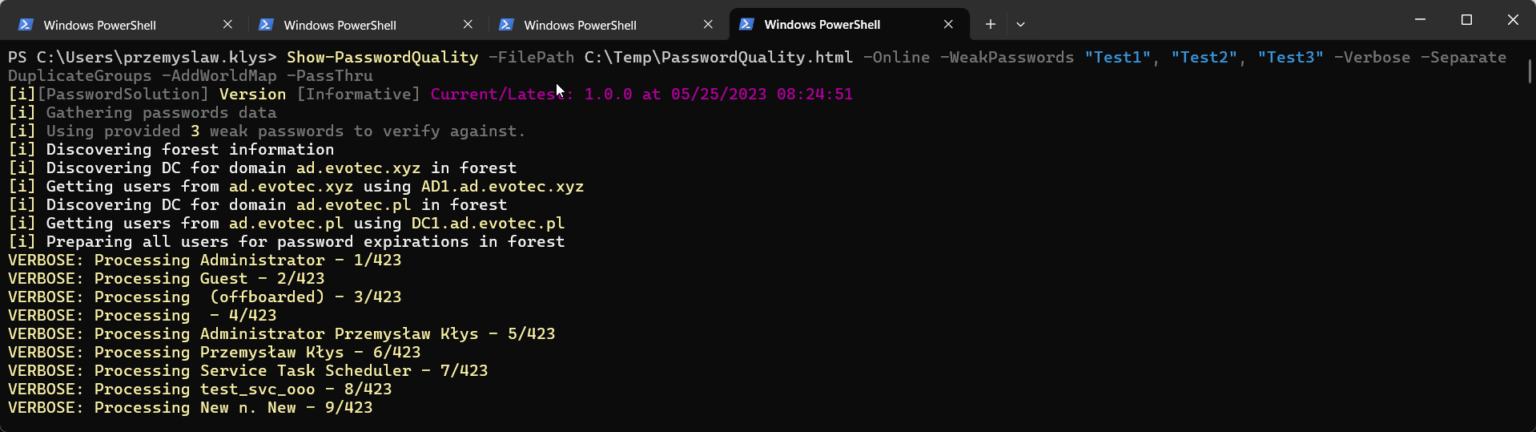Image resolution: width=1536 pixels, height=432 pixels.
Task: Click the PowerShell icon on the first tab
Action: click(27, 25)
